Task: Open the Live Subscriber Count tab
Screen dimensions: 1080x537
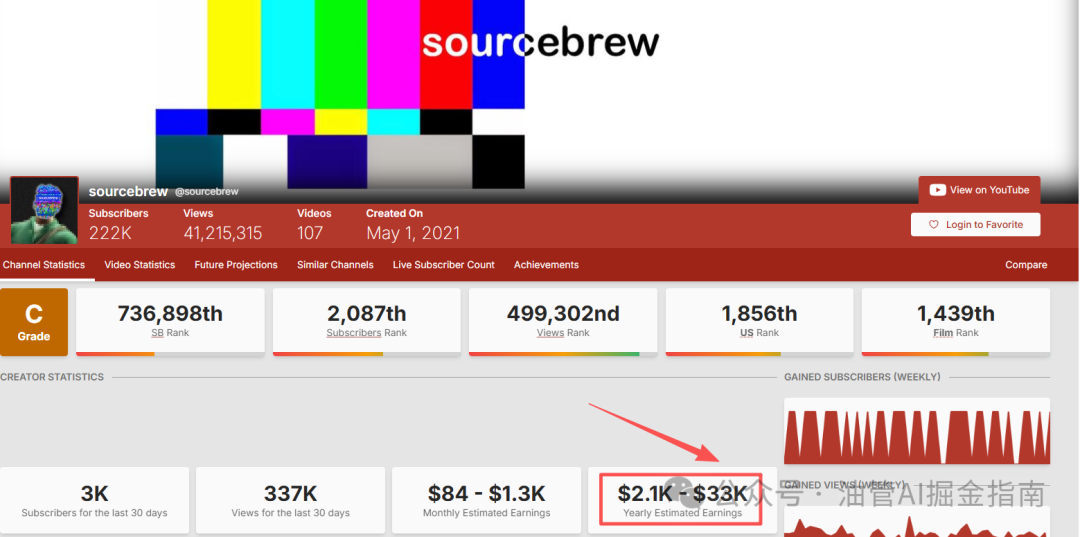Action: tap(444, 264)
